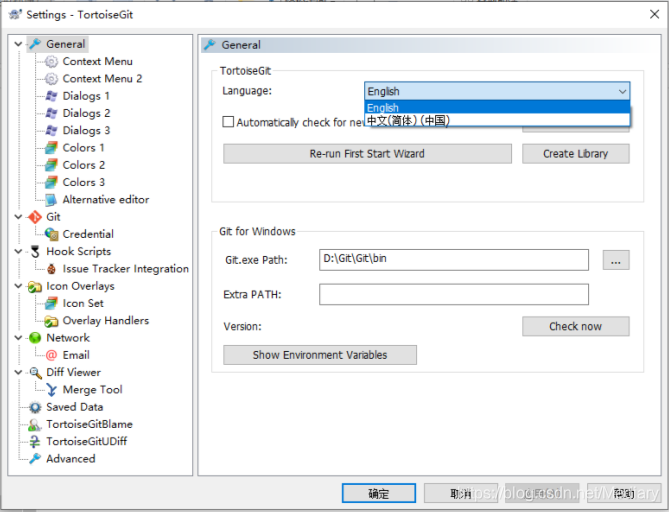Click the Colors 1 palette icon
The image size is (669, 512).
51,148
